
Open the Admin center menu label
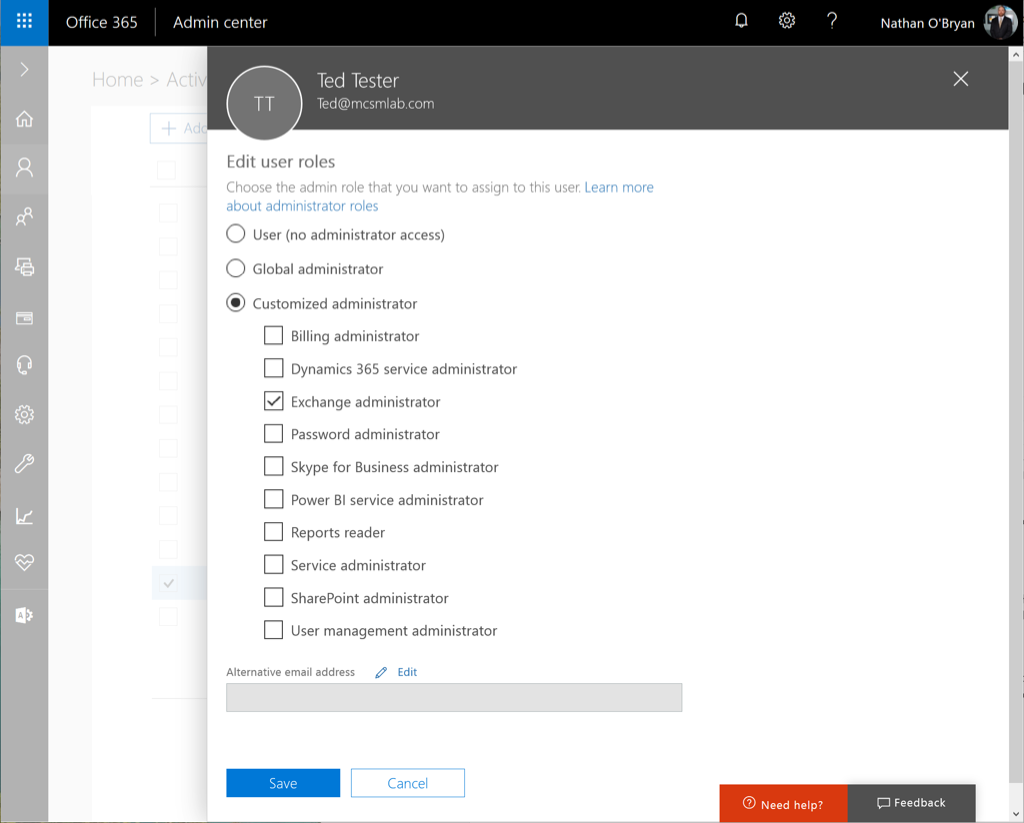pos(219,22)
